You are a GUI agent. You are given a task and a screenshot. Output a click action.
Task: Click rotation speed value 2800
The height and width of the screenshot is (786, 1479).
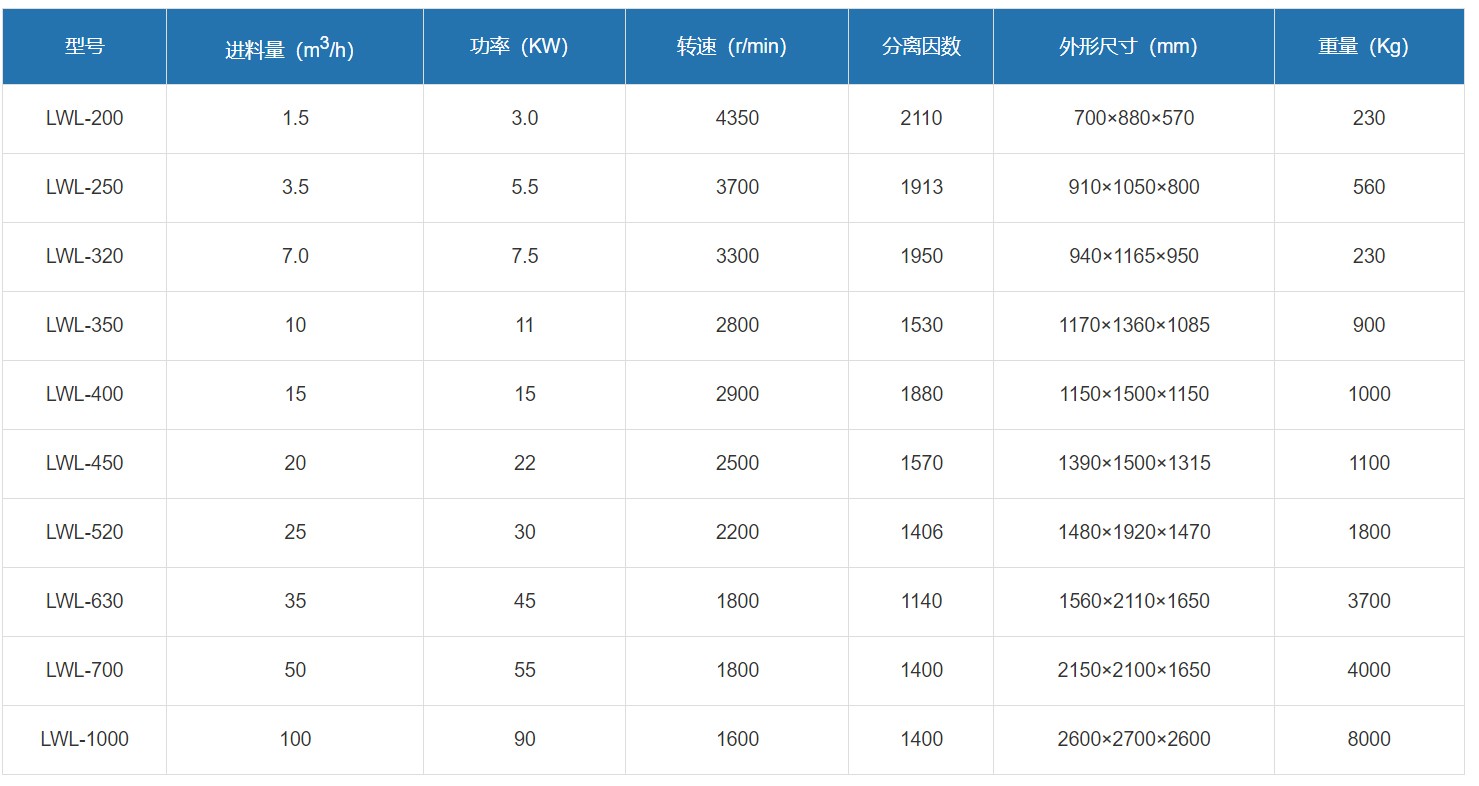pos(737,325)
